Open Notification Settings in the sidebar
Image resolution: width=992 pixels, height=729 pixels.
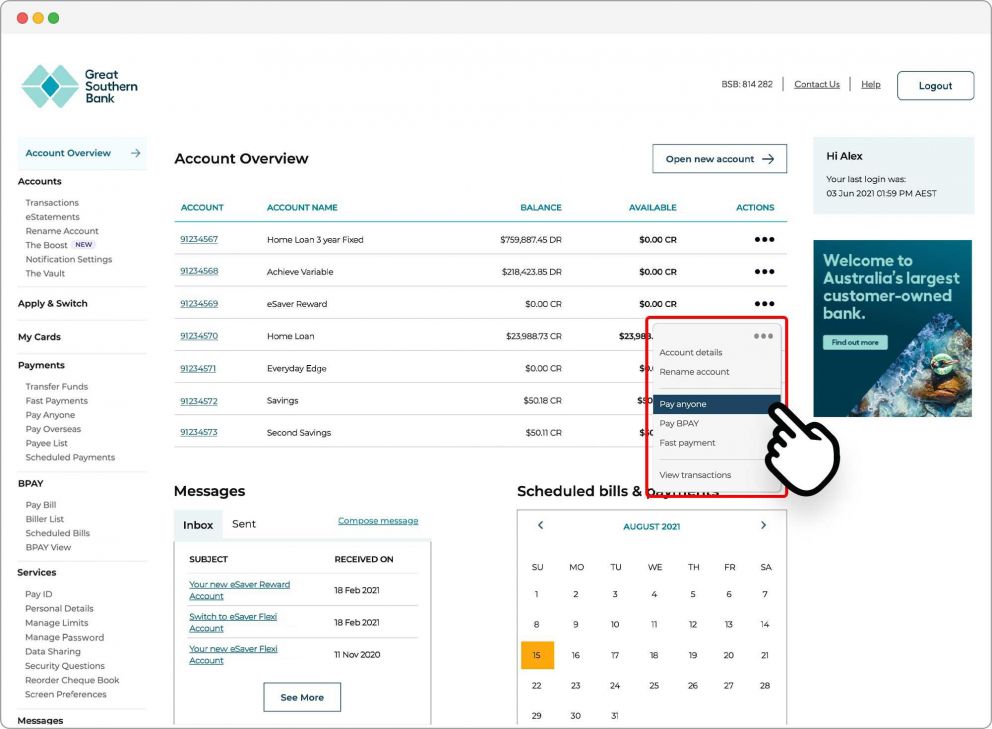point(68,259)
